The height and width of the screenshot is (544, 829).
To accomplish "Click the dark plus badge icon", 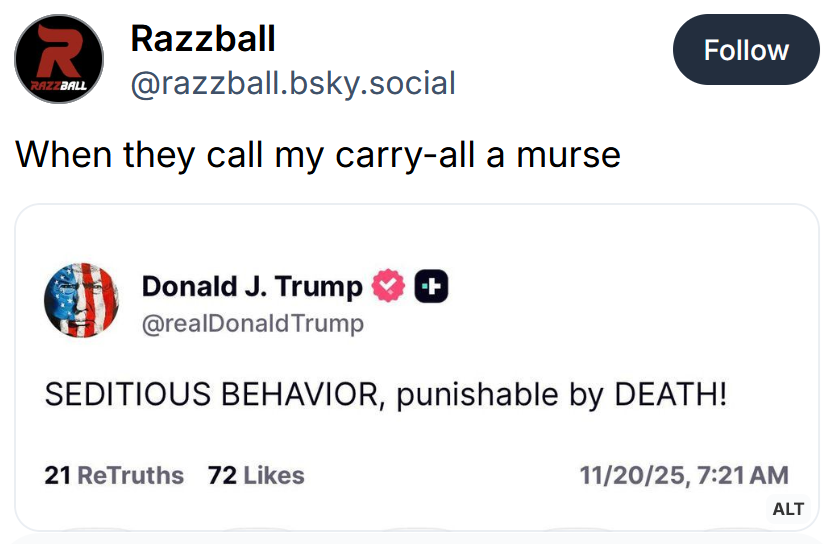I will [430, 286].
